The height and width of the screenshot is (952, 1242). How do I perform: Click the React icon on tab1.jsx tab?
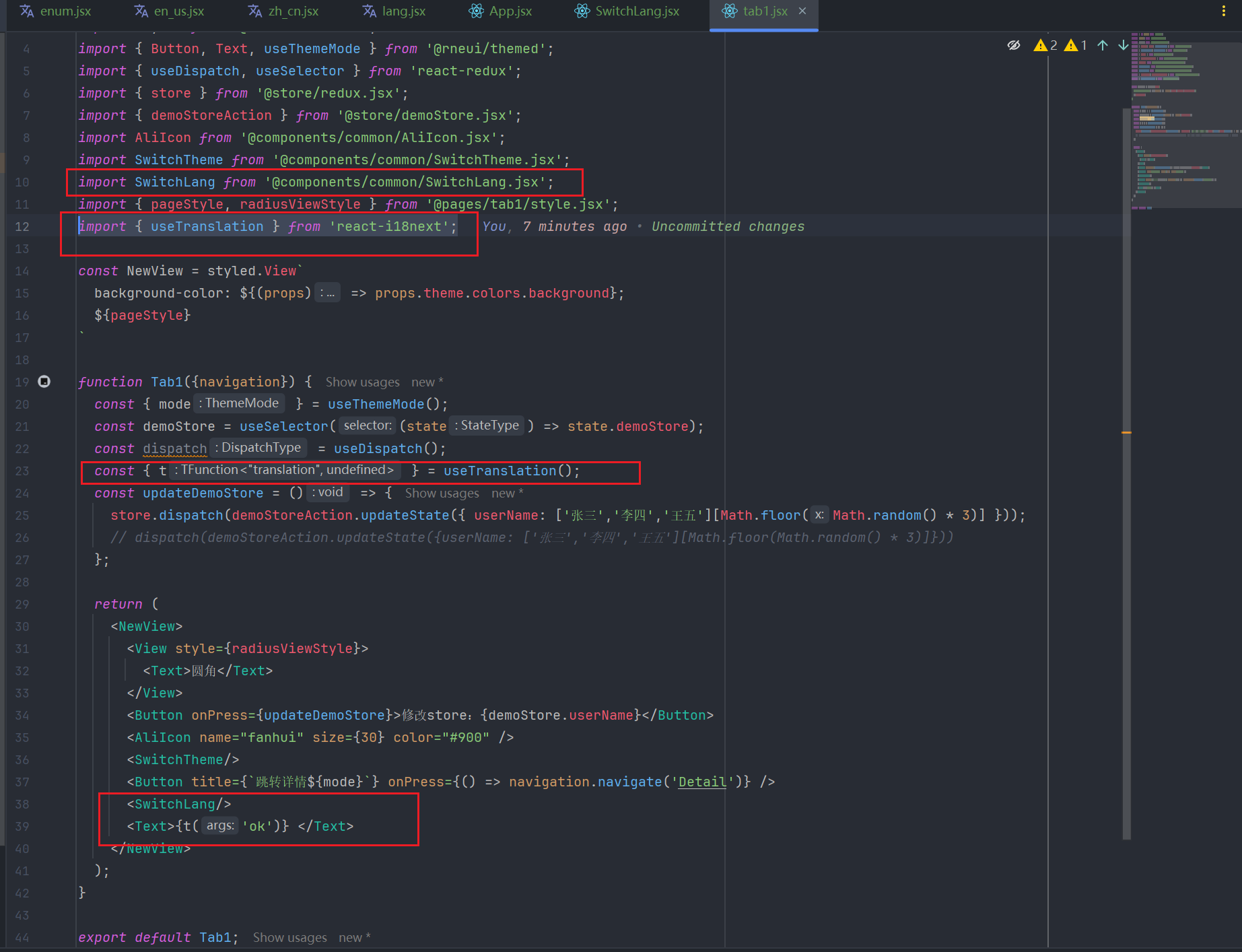pos(730,11)
